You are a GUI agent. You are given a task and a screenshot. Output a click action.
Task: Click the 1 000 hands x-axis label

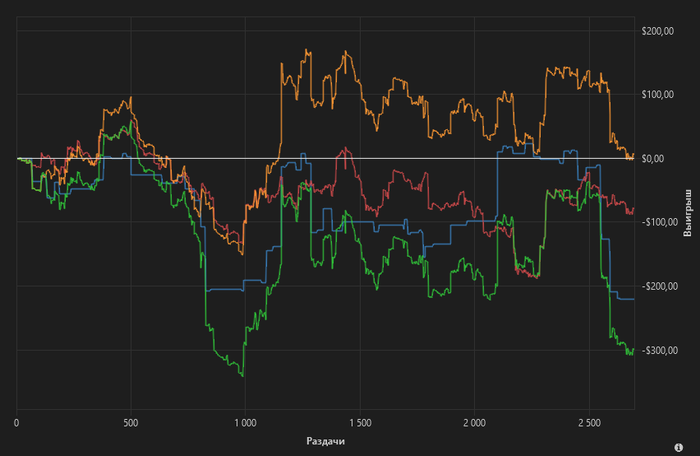pyautogui.click(x=245, y=423)
